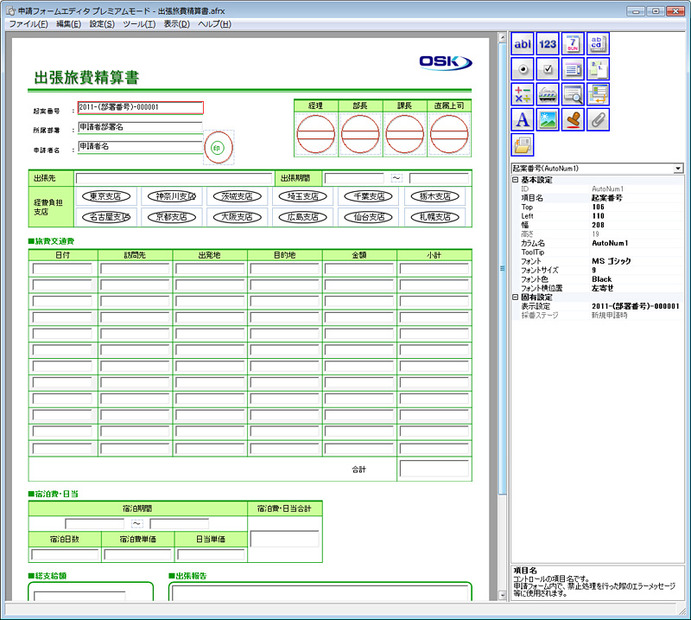691x620 pixels.
Task: Choose the multi-line text (ab cd) tool
Action: pos(598,44)
